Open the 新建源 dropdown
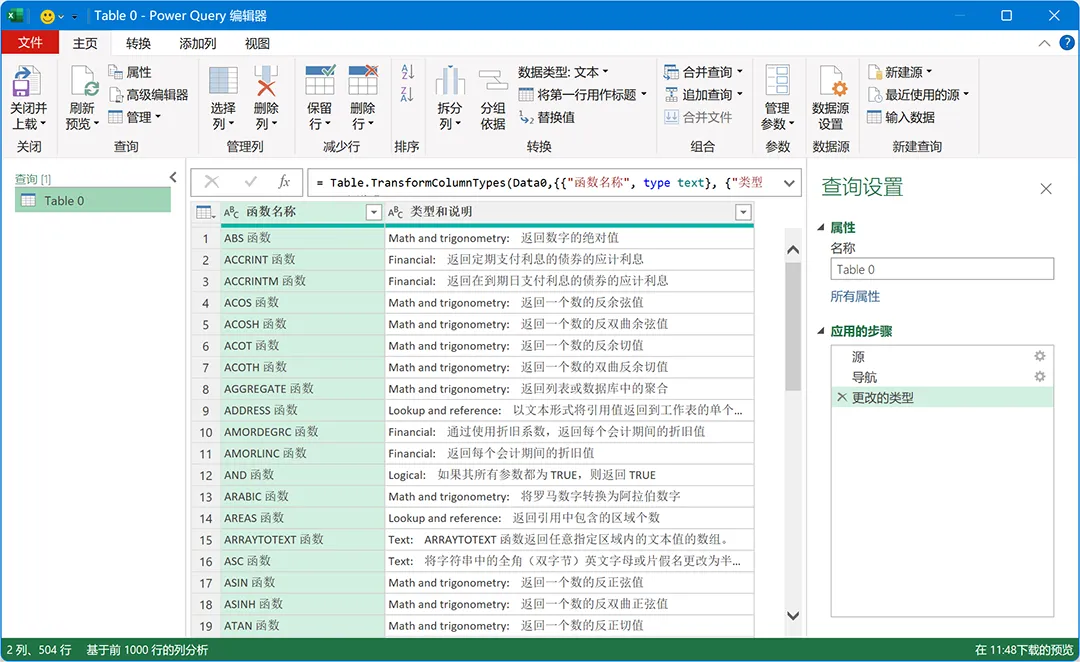Image resolution: width=1080 pixels, height=662 pixels. tap(900, 72)
